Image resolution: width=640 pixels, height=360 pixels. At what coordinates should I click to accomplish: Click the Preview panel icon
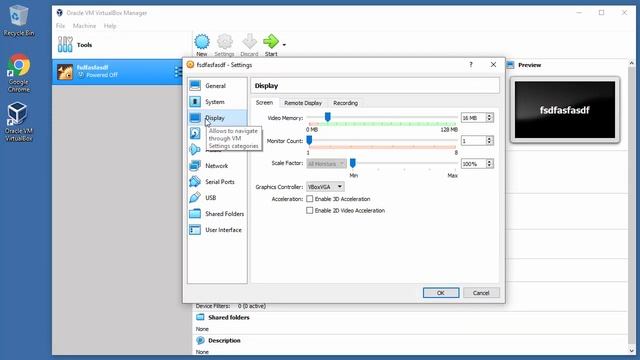click(x=510, y=65)
